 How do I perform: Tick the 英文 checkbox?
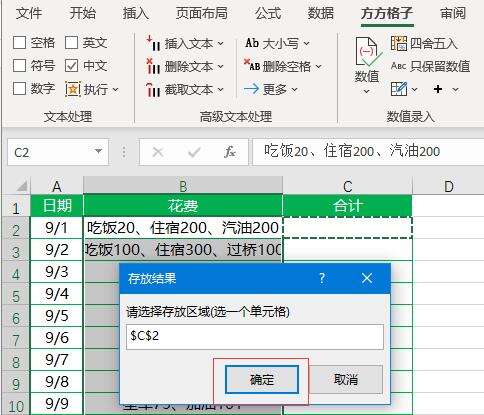coord(71,43)
